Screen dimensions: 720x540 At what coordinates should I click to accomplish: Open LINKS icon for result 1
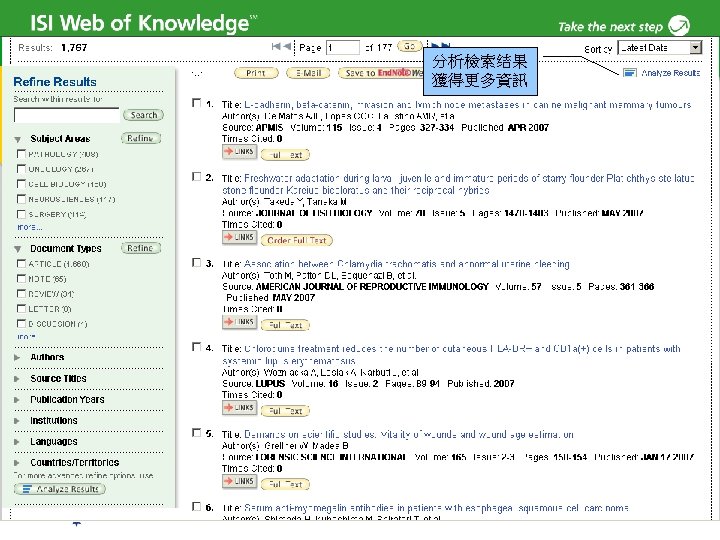(x=239, y=152)
